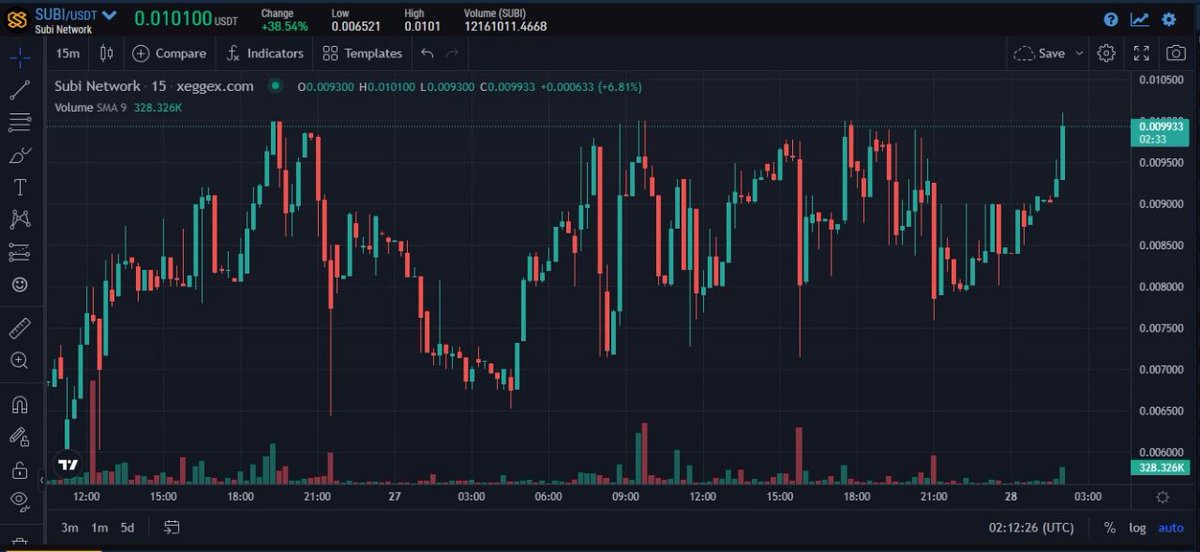Enter fullscreen mode
This screenshot has width=1200, height=552.
tap(1141, 53)
